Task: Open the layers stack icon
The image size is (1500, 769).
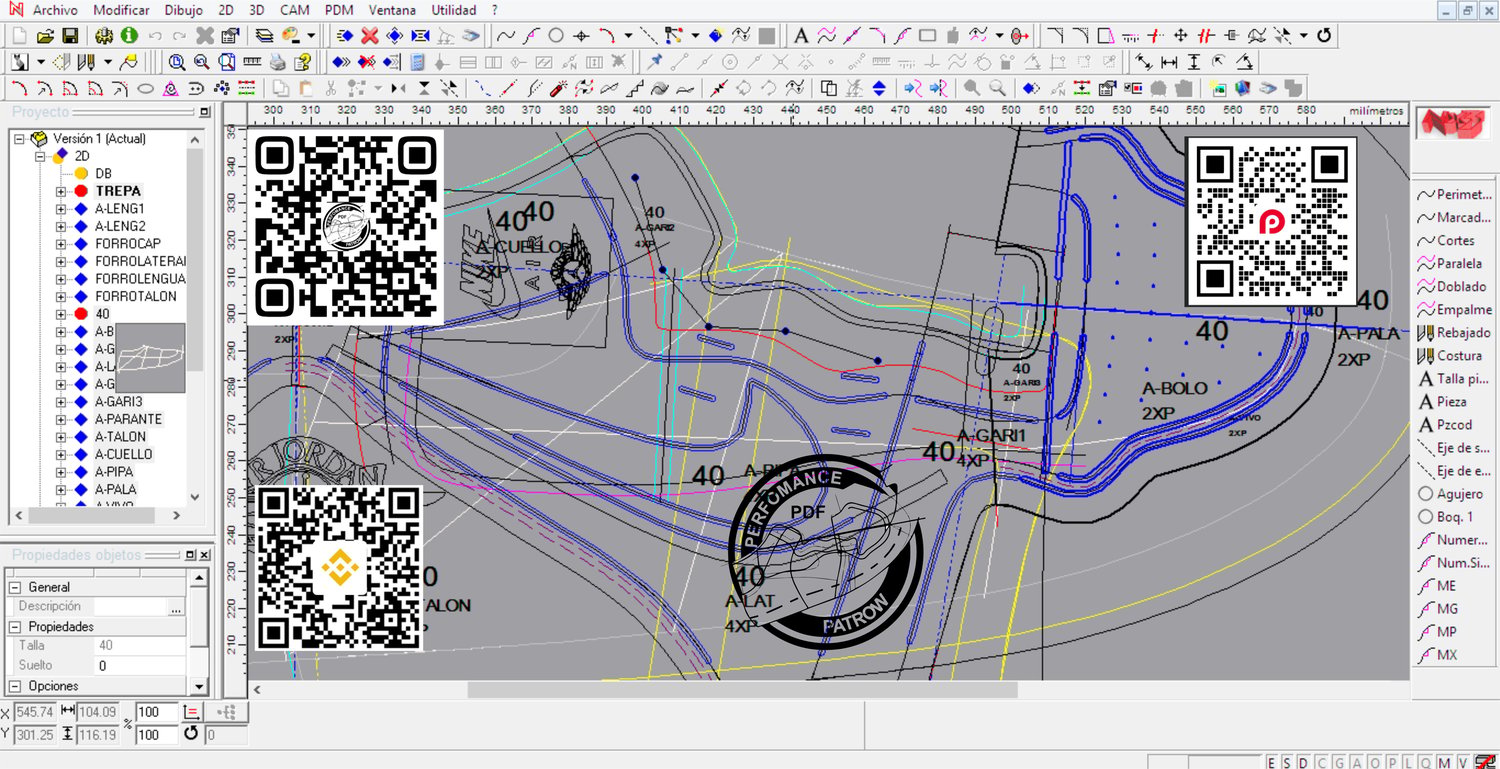Action: coord(264,36)
